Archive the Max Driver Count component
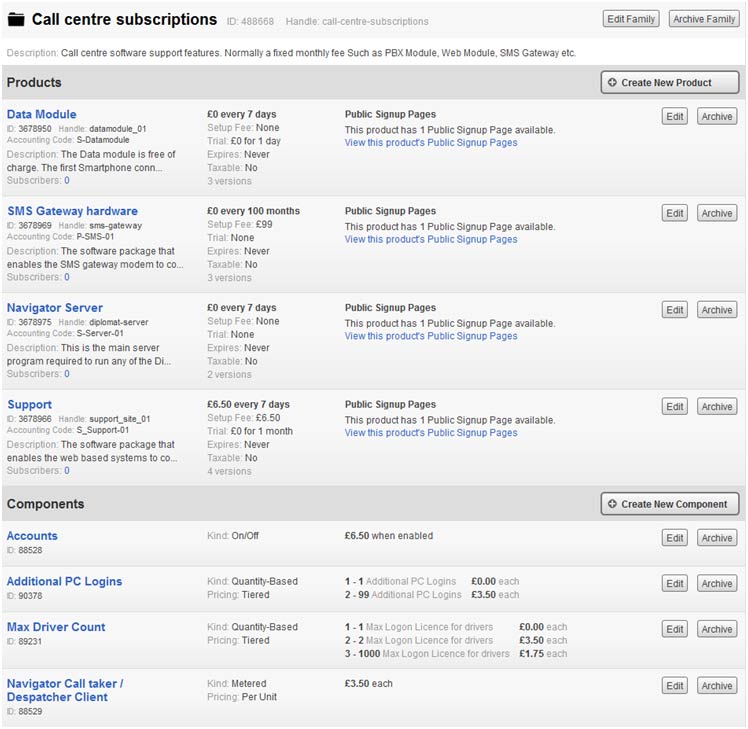 point(717,629)
